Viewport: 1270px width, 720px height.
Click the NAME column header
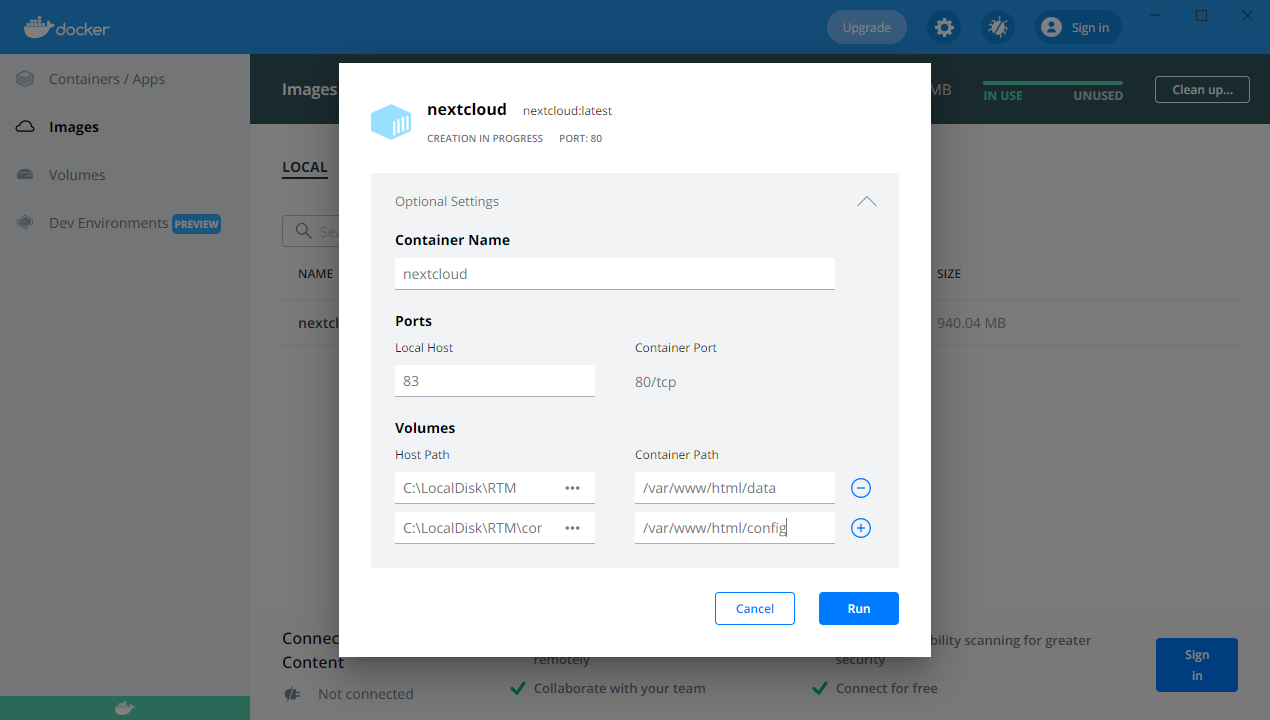click(315, 273)
